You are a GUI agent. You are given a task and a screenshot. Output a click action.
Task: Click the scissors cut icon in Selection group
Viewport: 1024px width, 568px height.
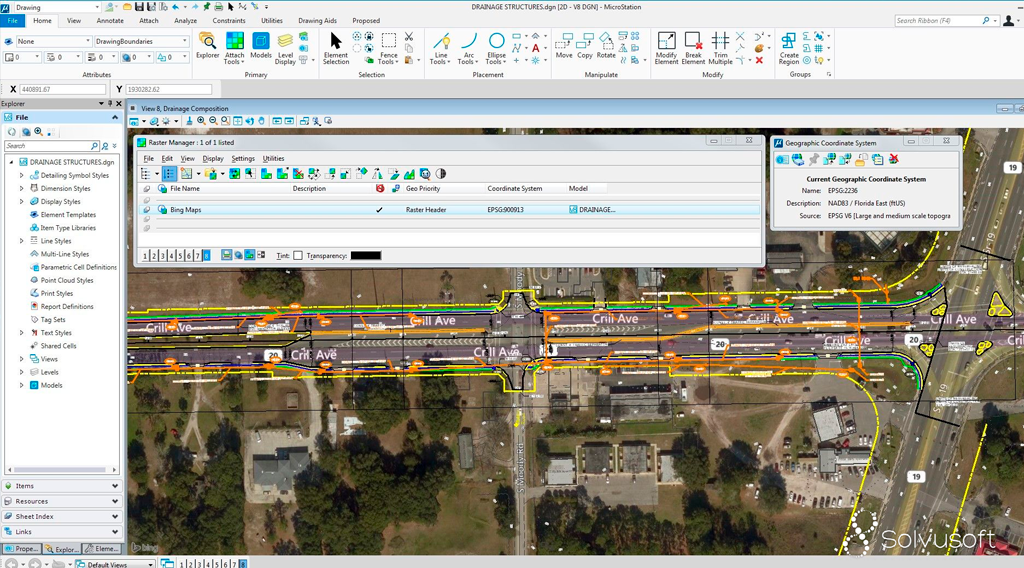tap(409, 37)
